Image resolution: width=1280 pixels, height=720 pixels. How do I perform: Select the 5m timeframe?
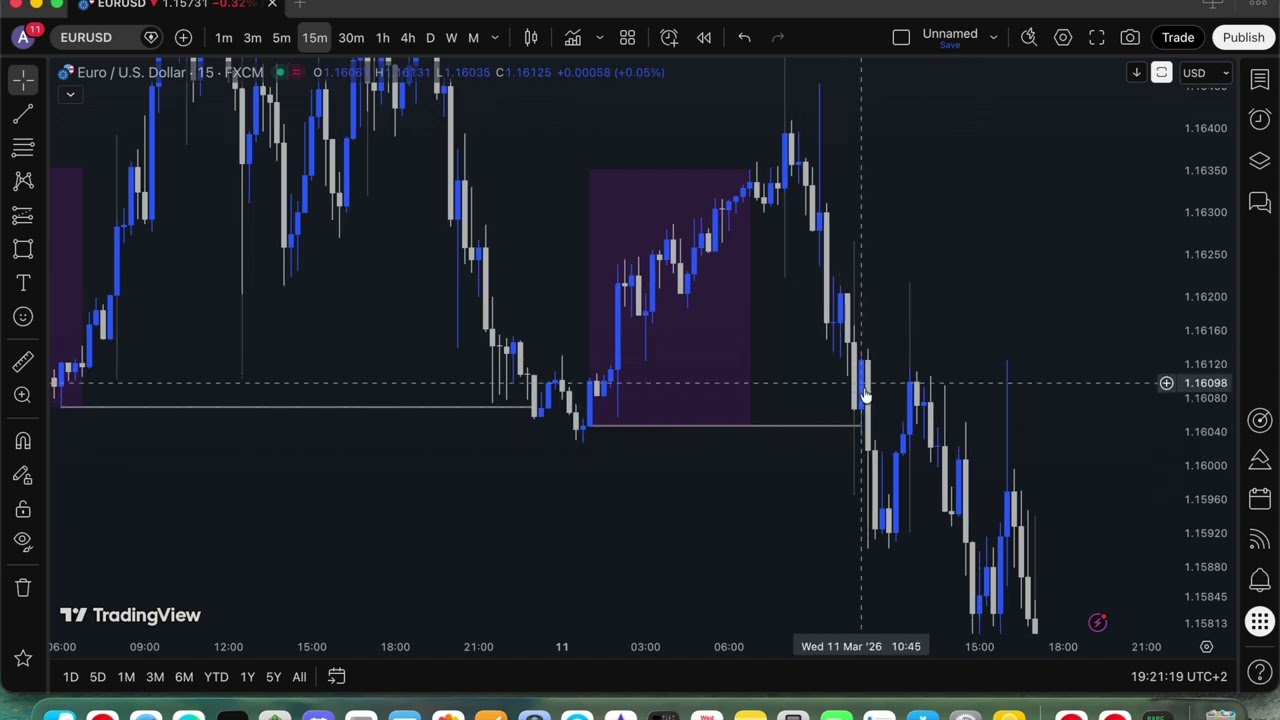coord(281,37)
